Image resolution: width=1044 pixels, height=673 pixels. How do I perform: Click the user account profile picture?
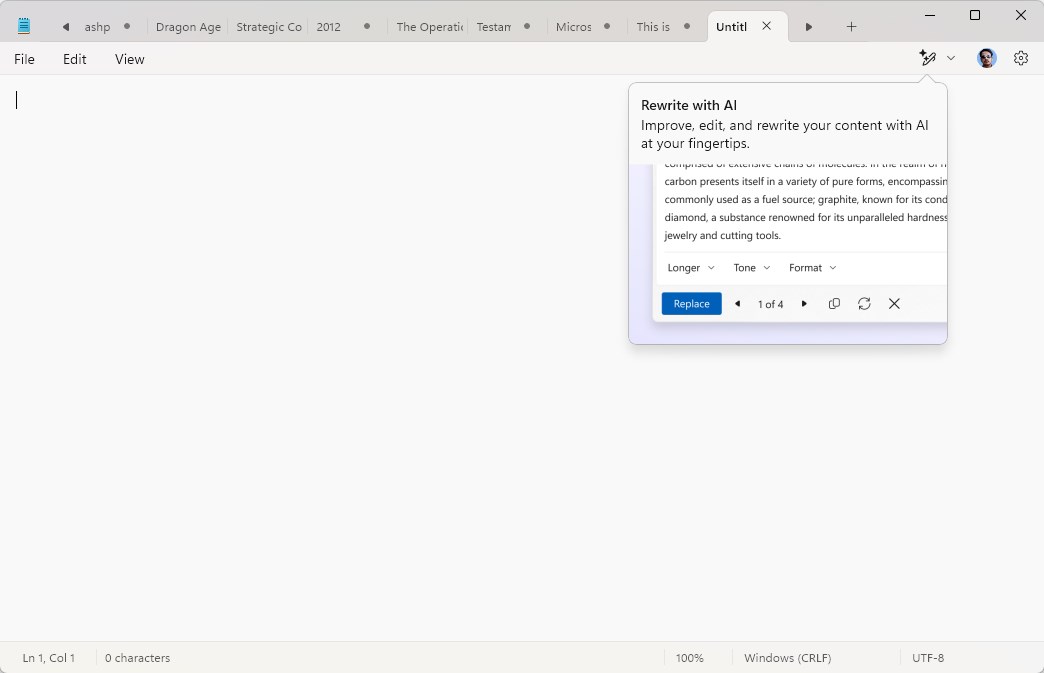coord(986,59)
